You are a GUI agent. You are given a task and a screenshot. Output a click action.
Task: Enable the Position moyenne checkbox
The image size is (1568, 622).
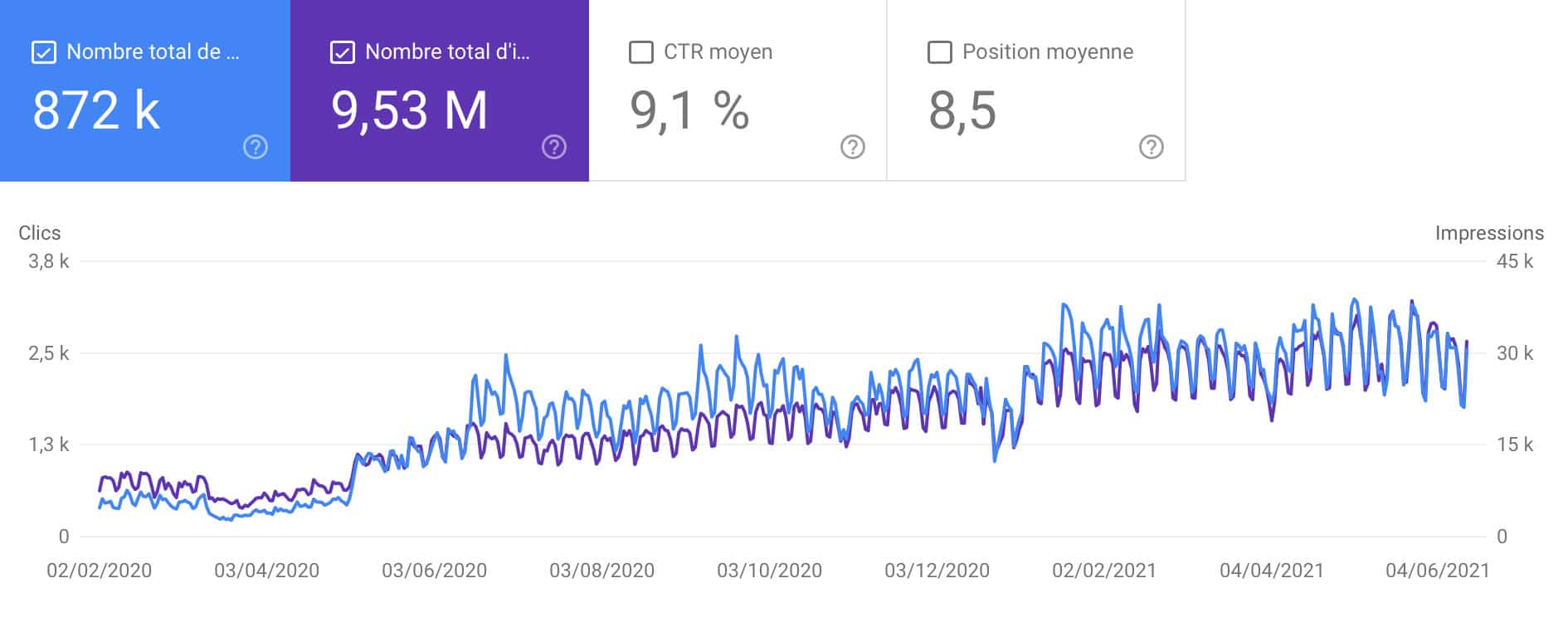click(939, 52)
